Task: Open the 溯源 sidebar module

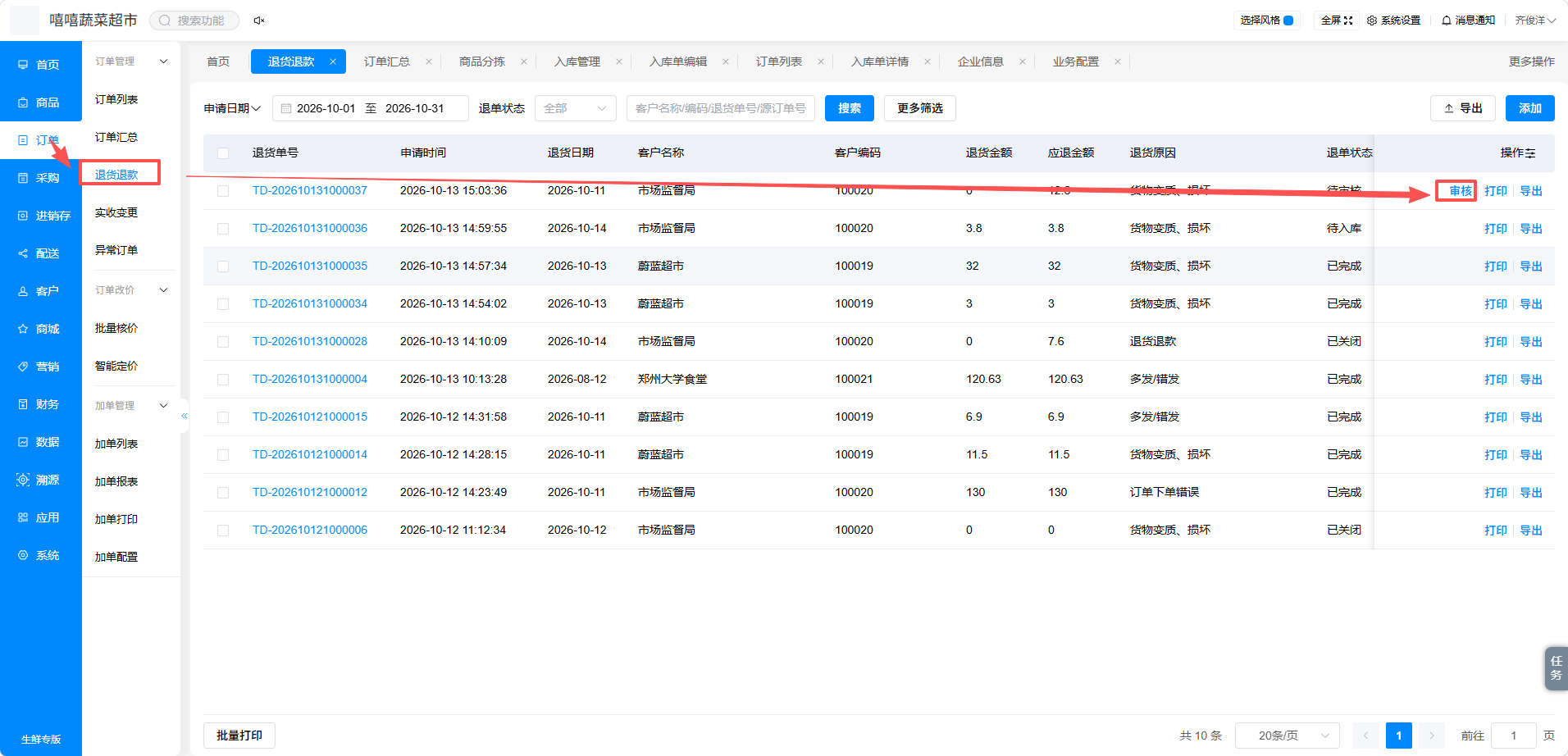Action: [x=39, y=480]
